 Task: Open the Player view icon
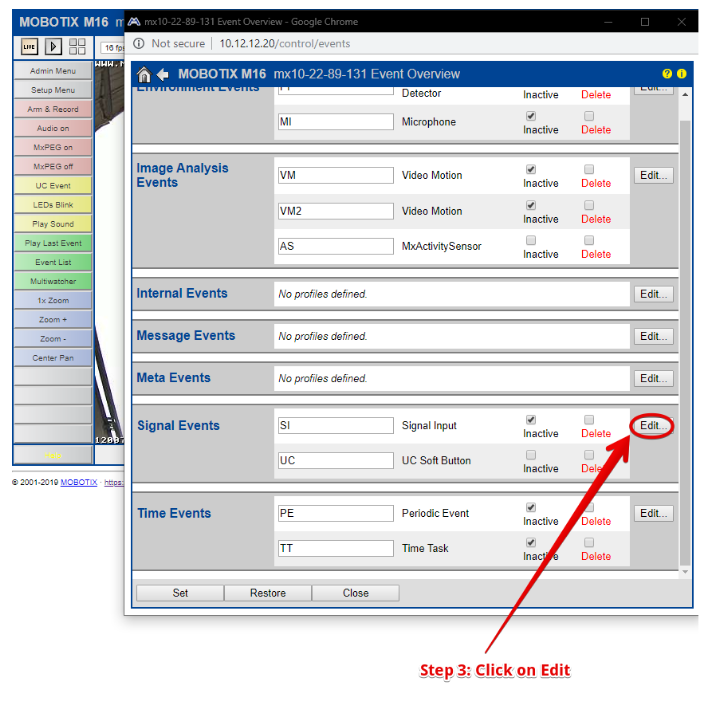pyautogui.click(x=53, y=47)
